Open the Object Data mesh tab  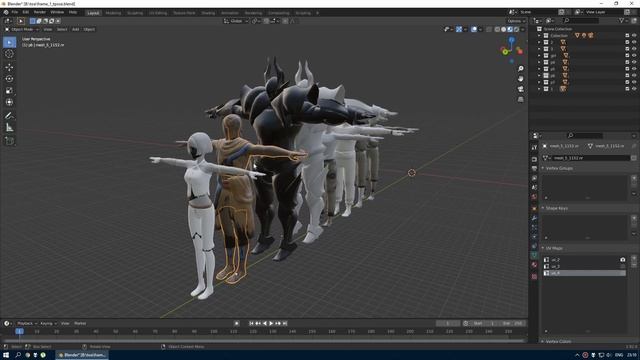tap(534, 255)
